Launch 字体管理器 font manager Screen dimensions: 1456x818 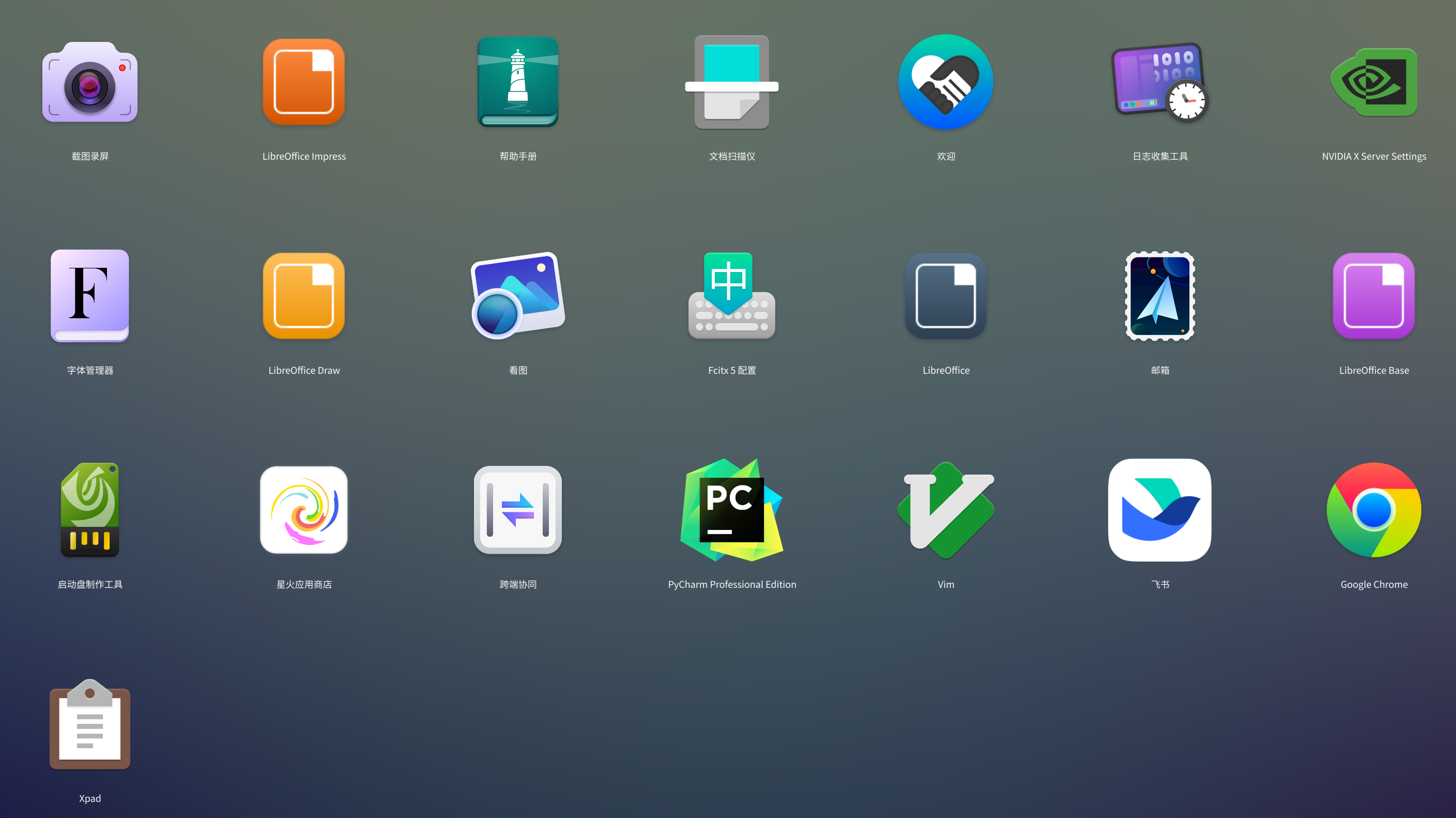90,296
